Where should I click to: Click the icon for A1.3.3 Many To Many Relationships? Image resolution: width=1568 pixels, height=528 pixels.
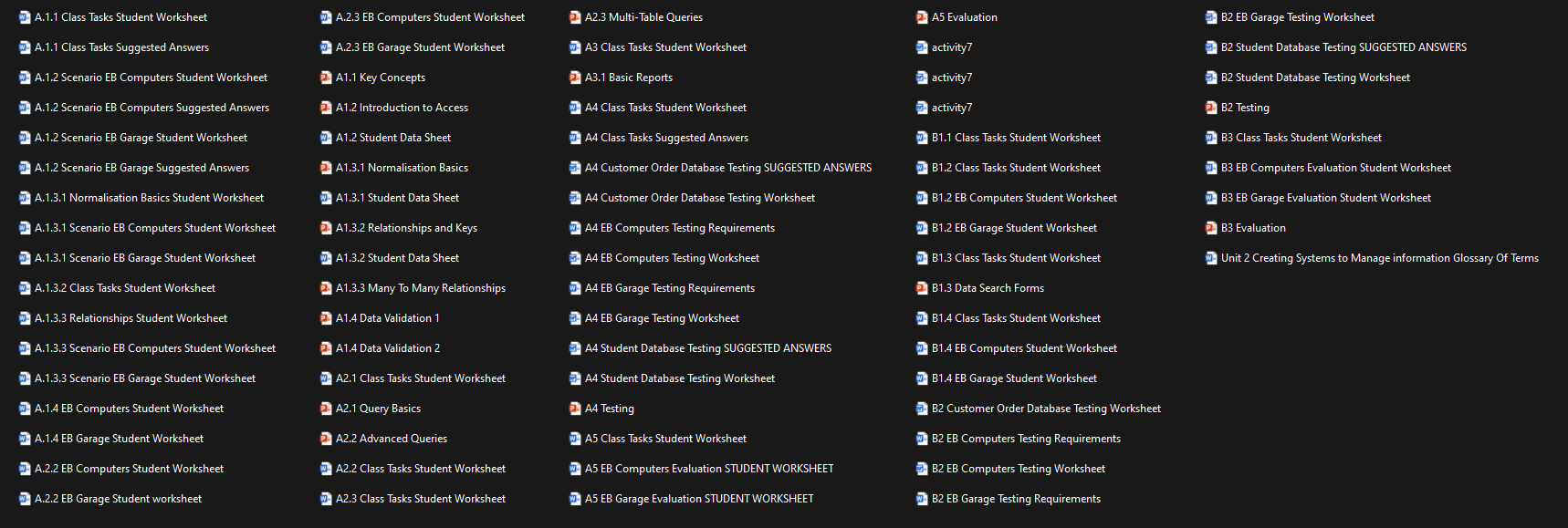[x=326, y=288]
